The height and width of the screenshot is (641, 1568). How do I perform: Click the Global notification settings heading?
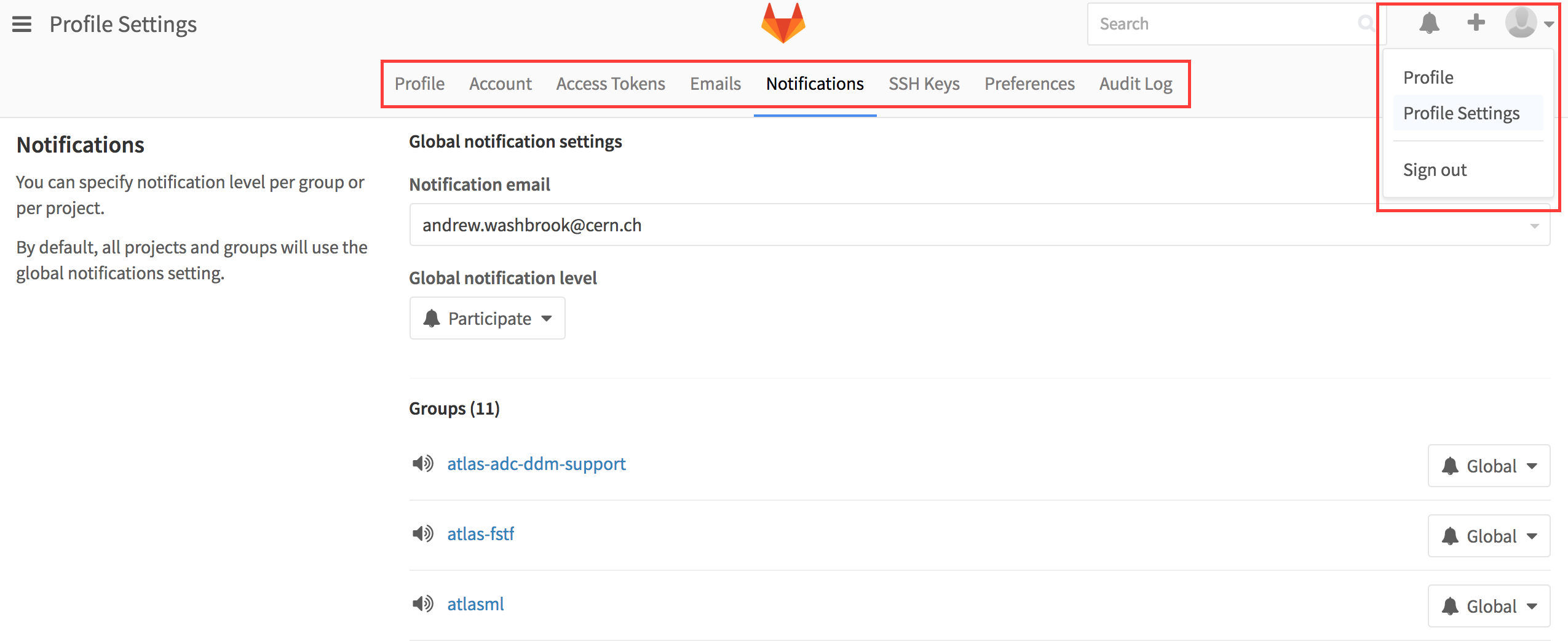(x=515, y=141)
